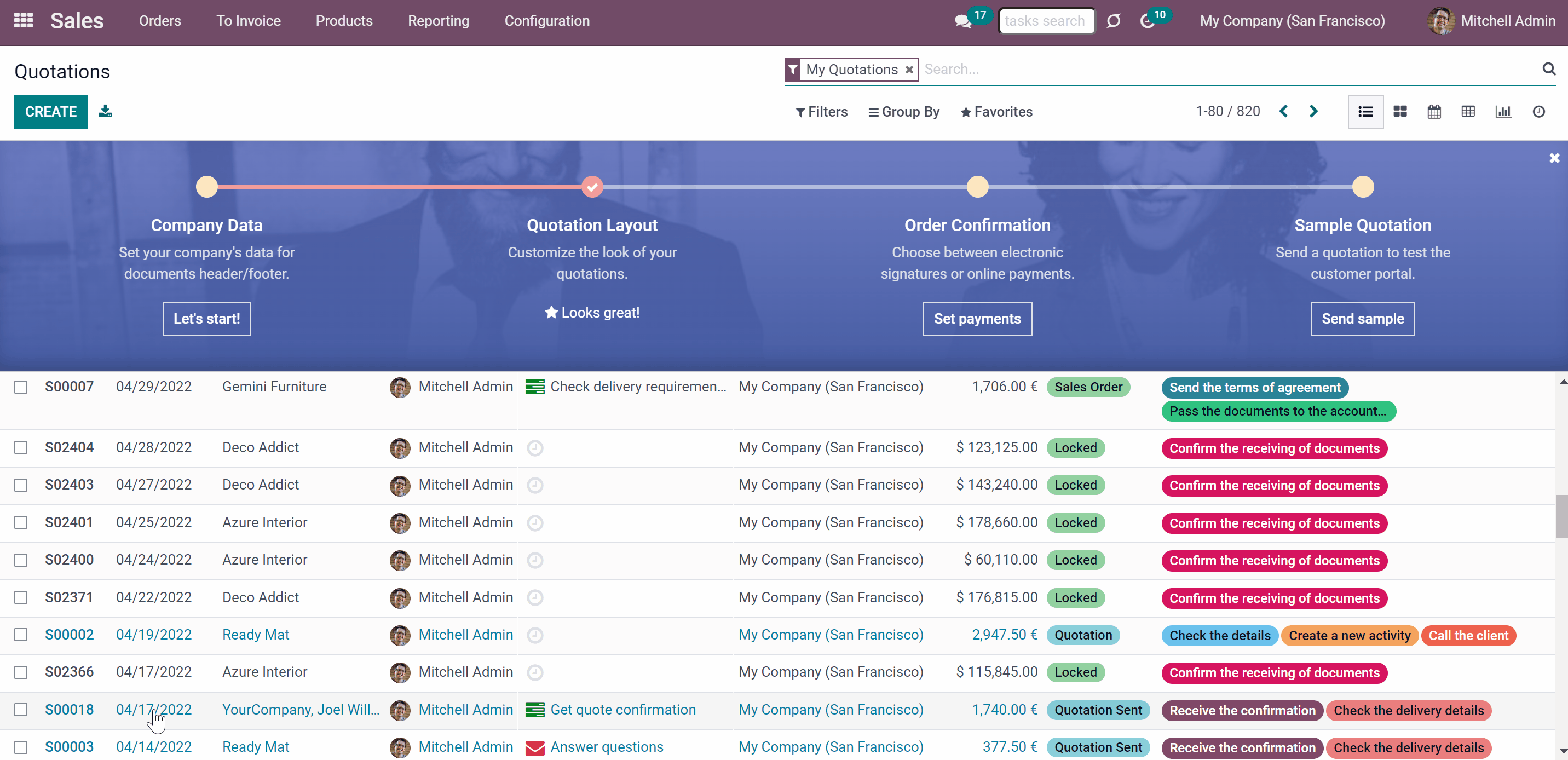Select checkbox for quotation S00007
This screenshot has width=1568, height=760.
(x=21, y=387)
